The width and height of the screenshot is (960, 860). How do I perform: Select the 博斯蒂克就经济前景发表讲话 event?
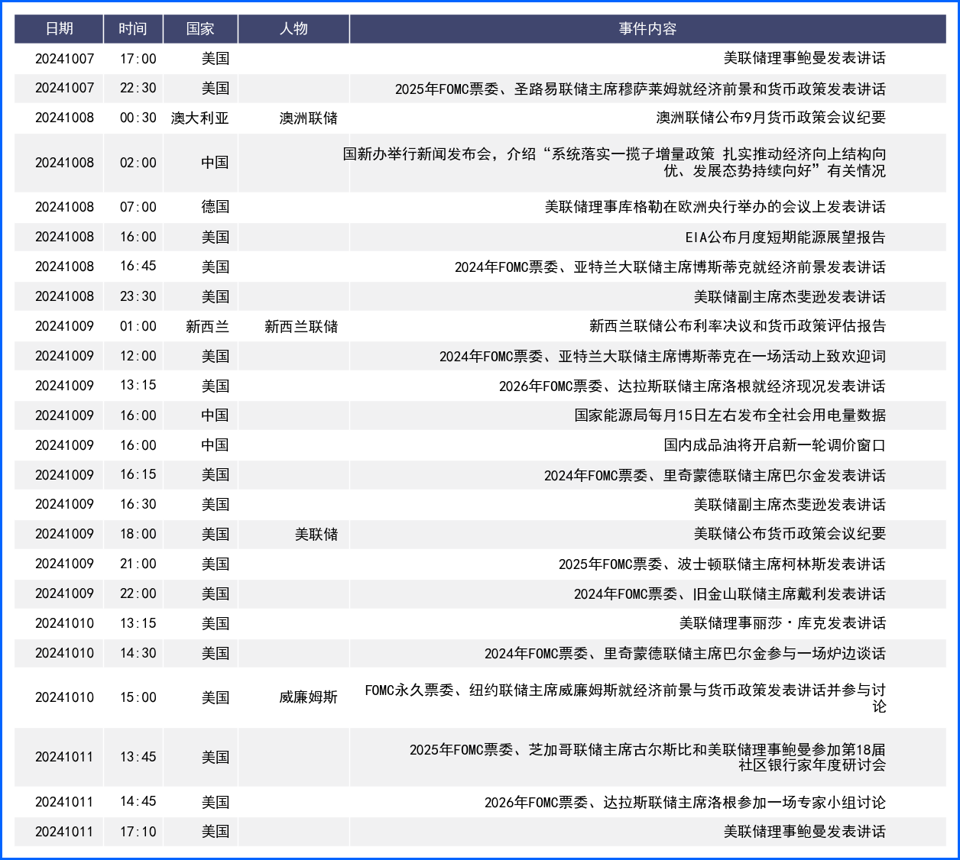[670, 267]
